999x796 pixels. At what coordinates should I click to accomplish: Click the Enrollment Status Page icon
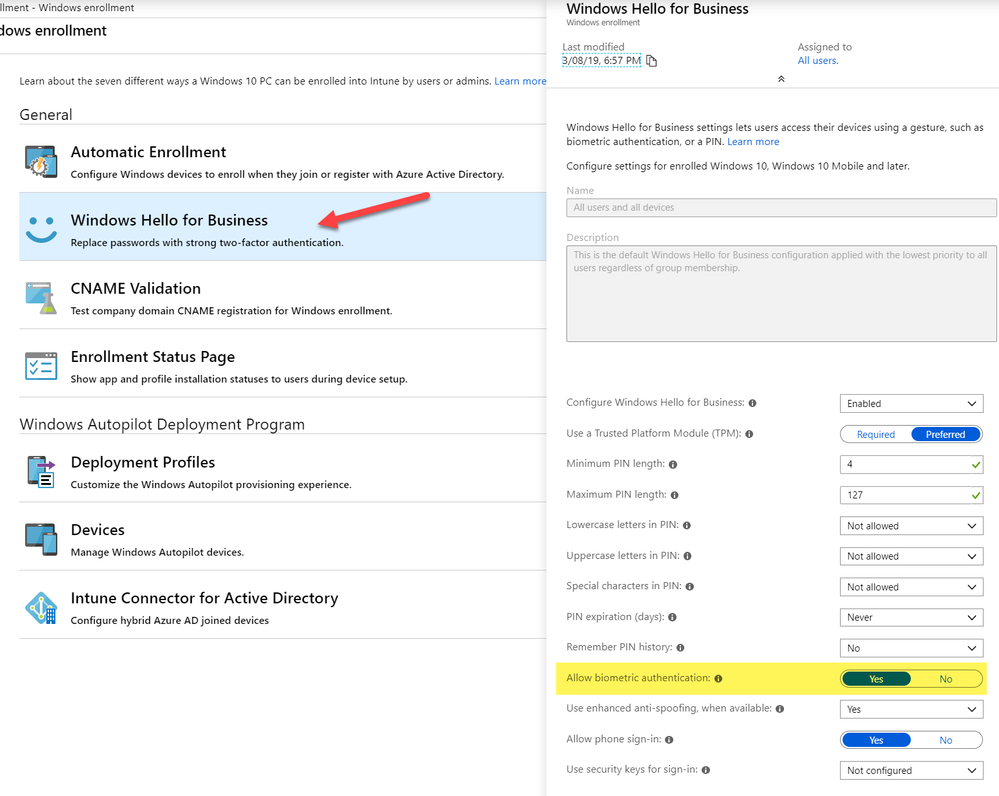(x=41, y=366)
